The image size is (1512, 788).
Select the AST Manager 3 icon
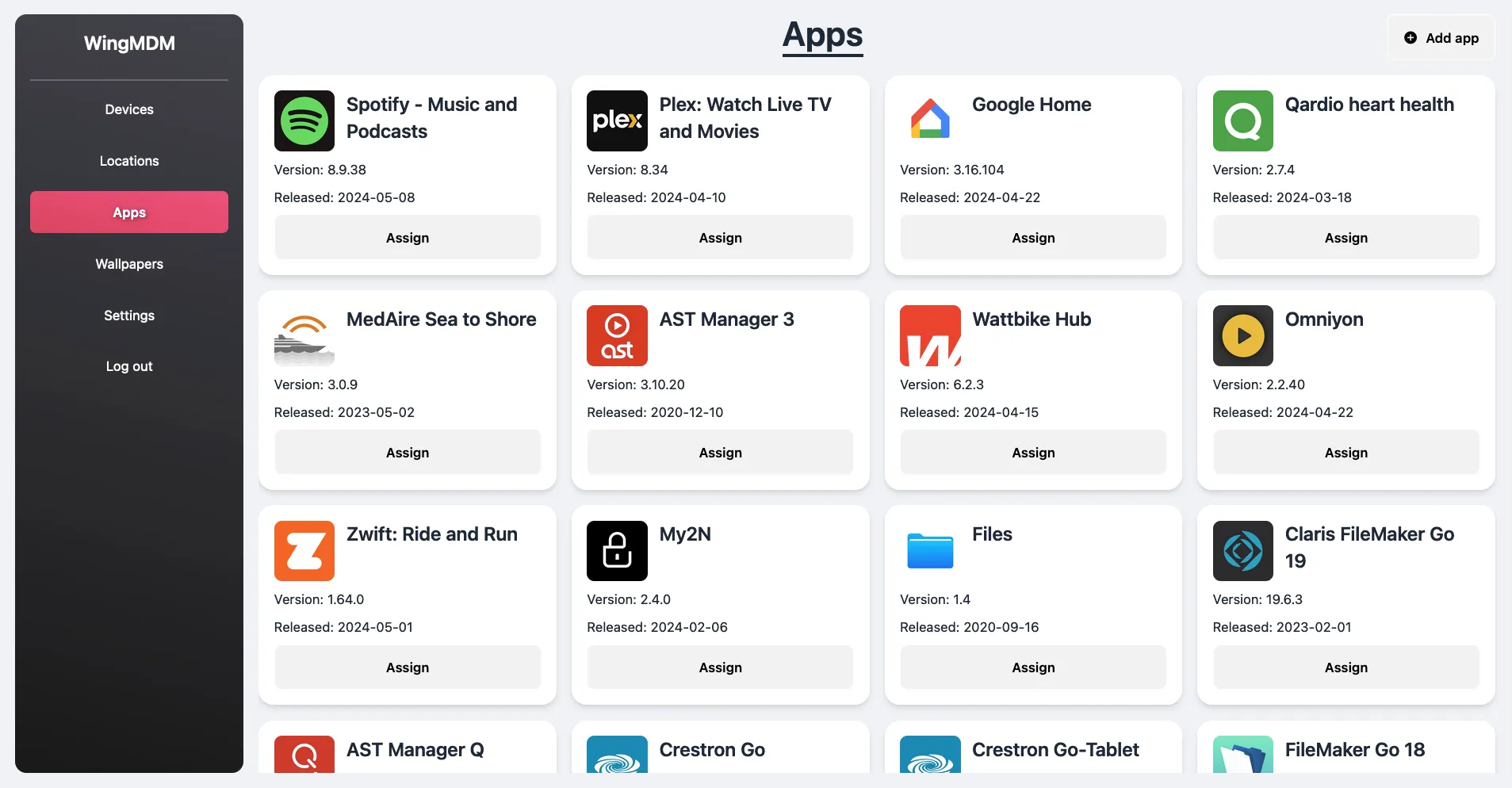coord(616,335)
